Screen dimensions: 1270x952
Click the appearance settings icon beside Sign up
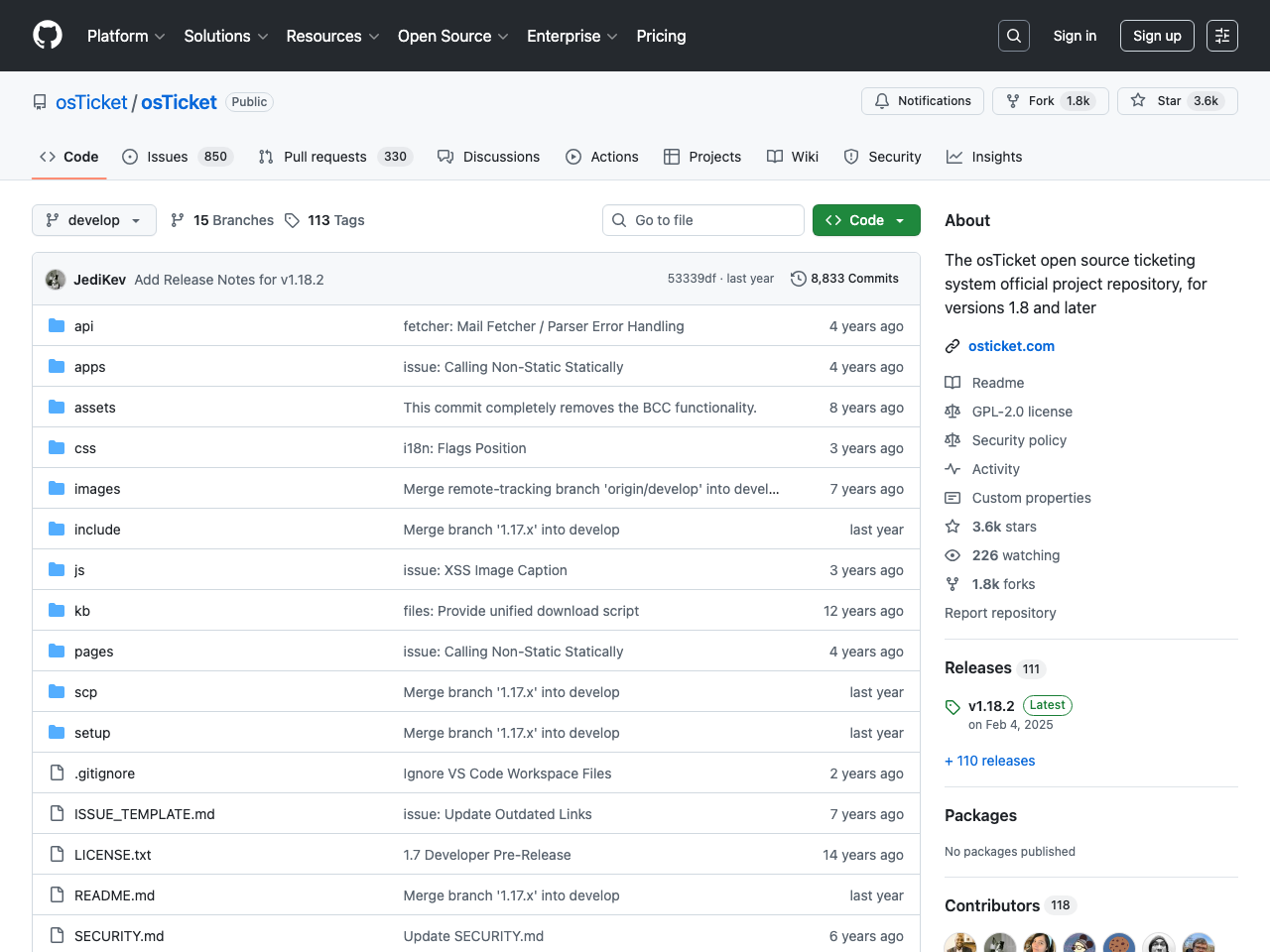click(1221, 36)
